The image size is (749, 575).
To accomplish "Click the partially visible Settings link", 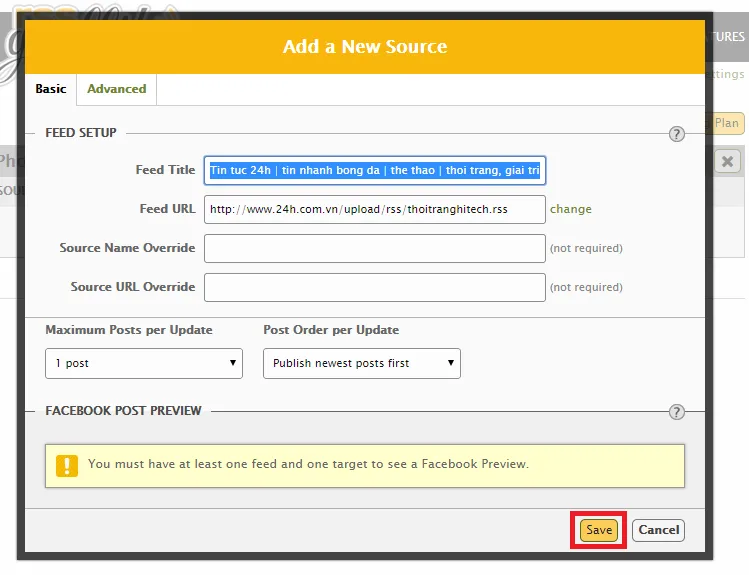I will pyautogui.click(x=728, y=74).
